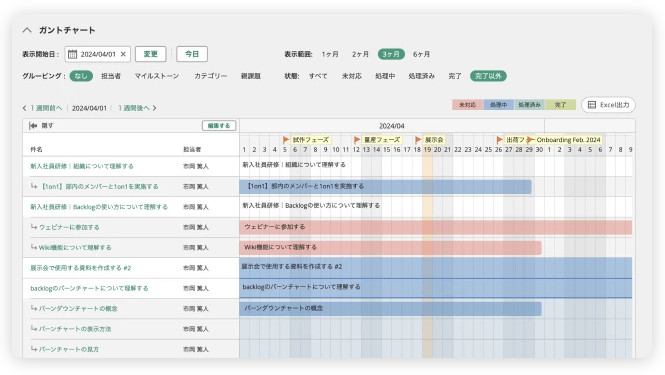Group by 担当者

(x=111, y=76)
